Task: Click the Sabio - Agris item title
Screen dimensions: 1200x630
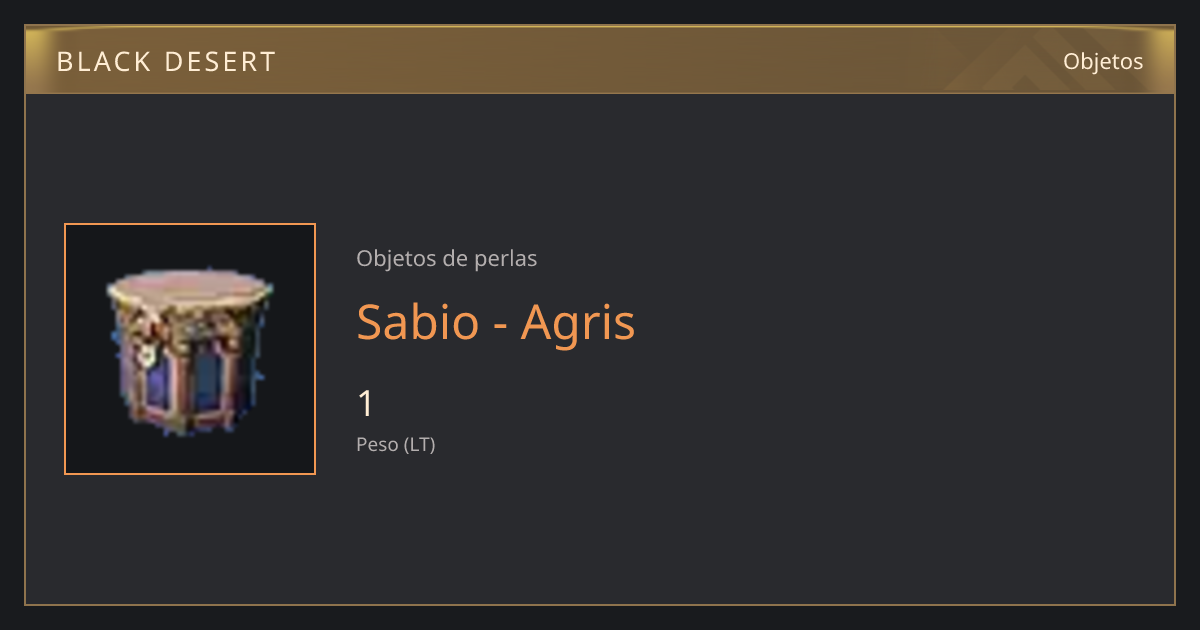Action: [496, 322]
